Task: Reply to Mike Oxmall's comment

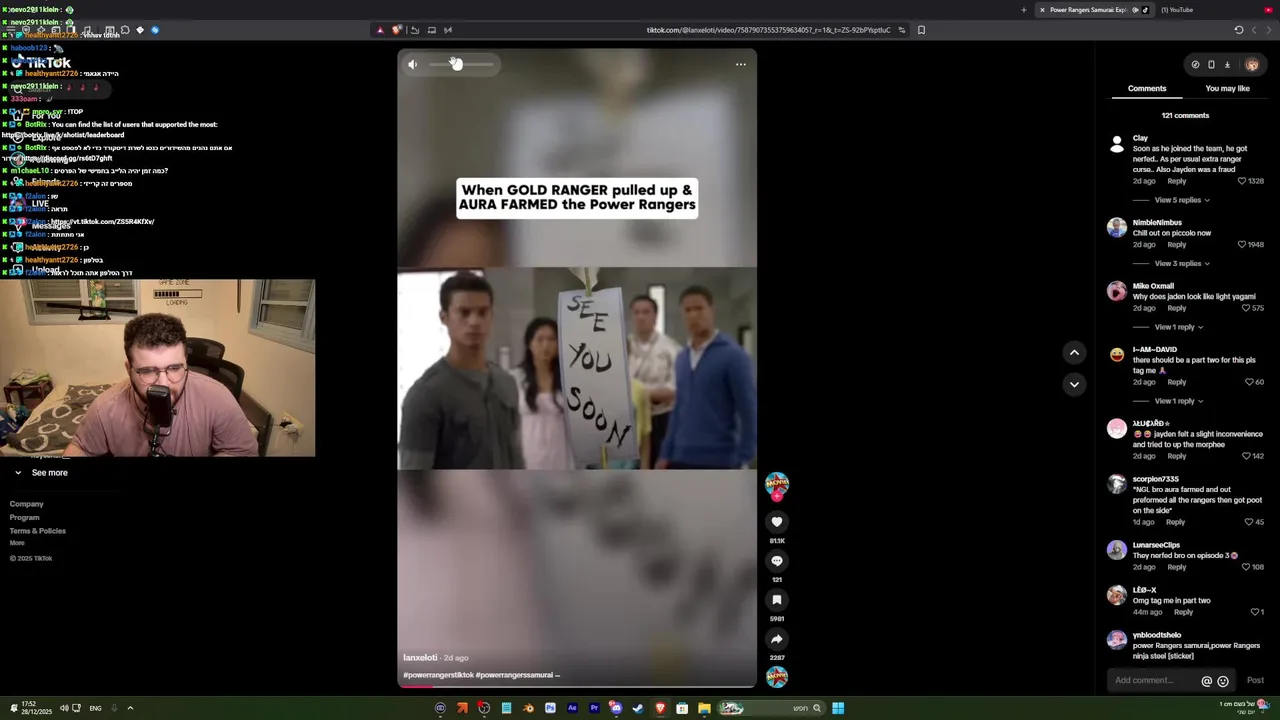Action: pos(1177,308)
